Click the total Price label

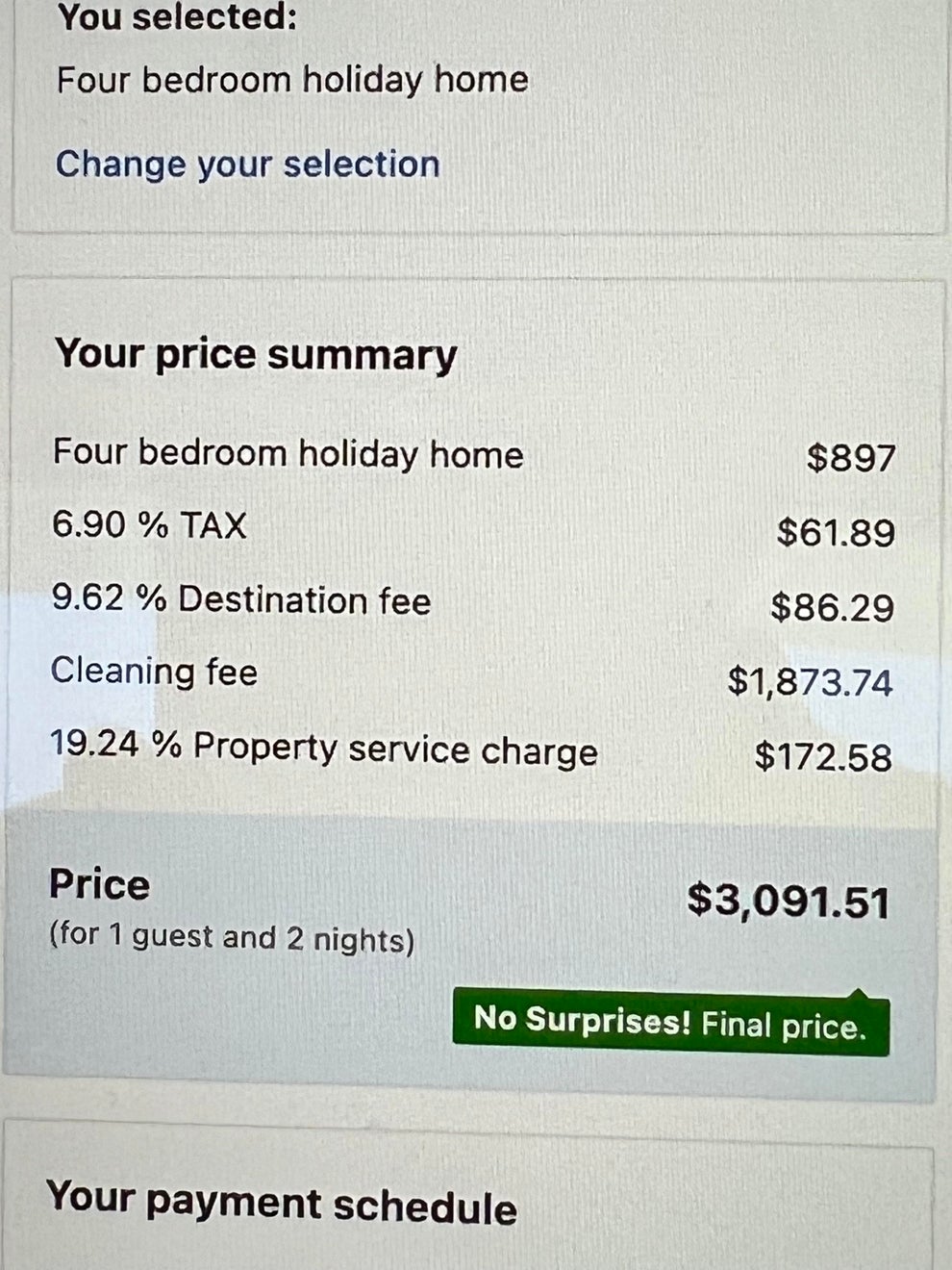tap(99, 884)
